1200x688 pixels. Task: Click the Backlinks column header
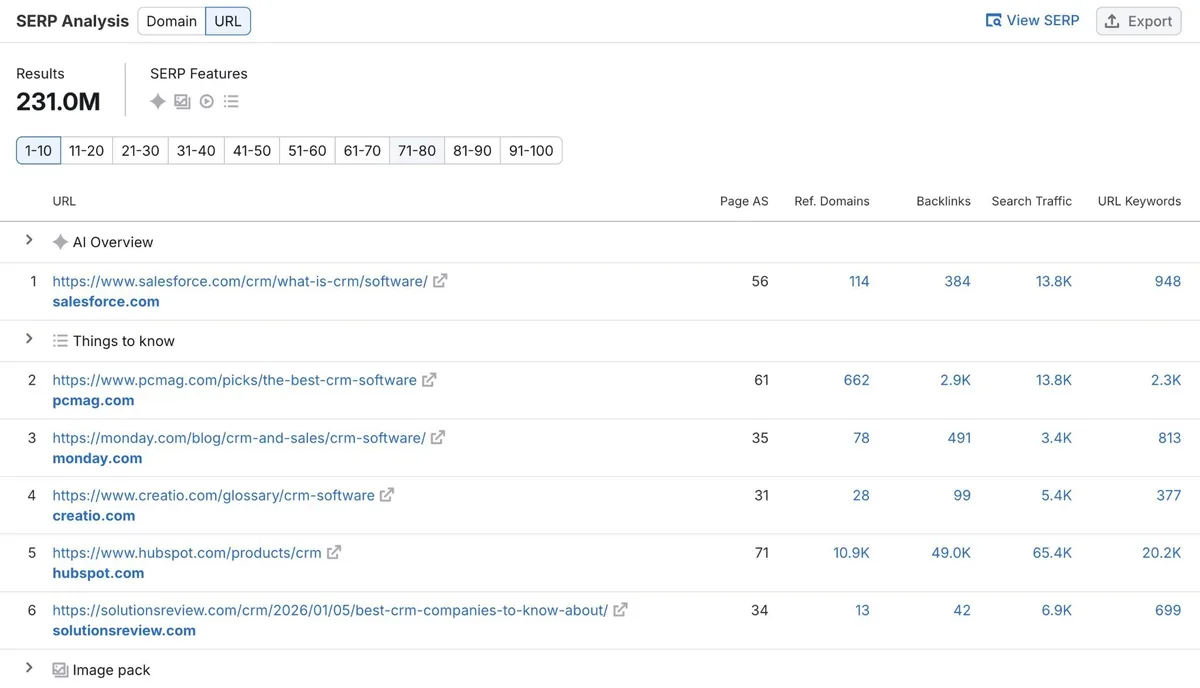[943, 201]
